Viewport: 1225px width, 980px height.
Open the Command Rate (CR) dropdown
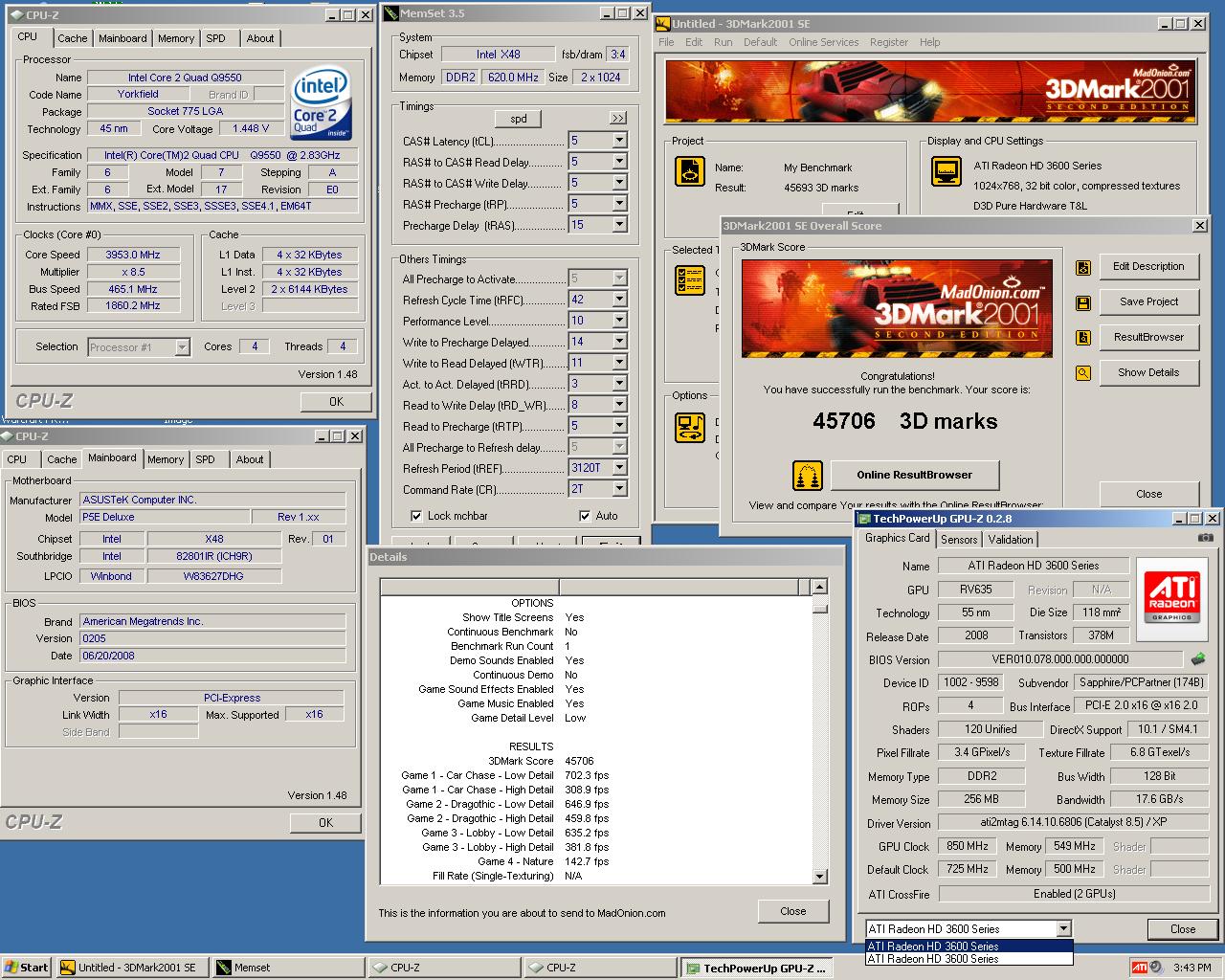click(619, 489)
